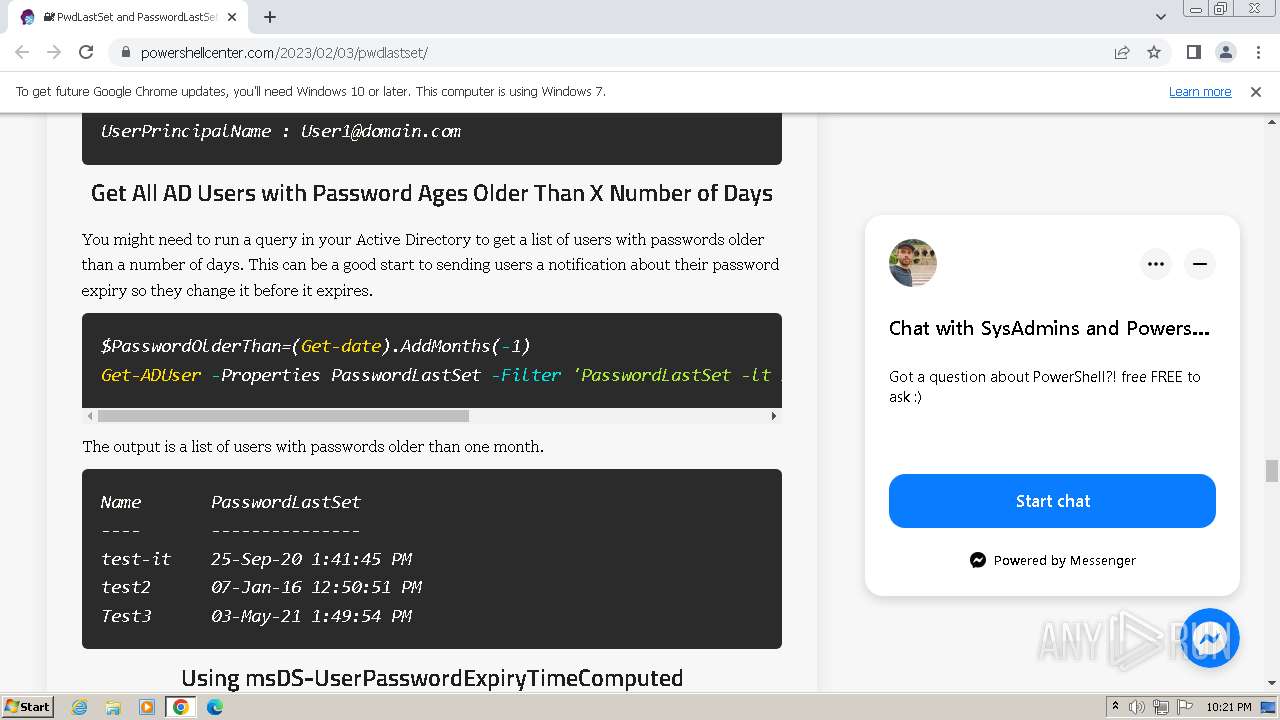Reload the current page
The image size is (1280, 720).
86,52
